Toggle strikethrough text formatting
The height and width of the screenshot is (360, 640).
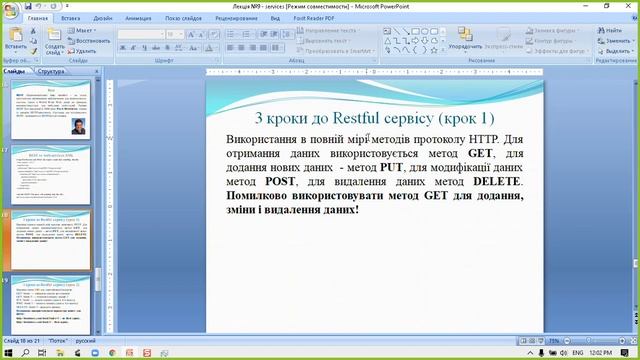[x=156, y=48]
